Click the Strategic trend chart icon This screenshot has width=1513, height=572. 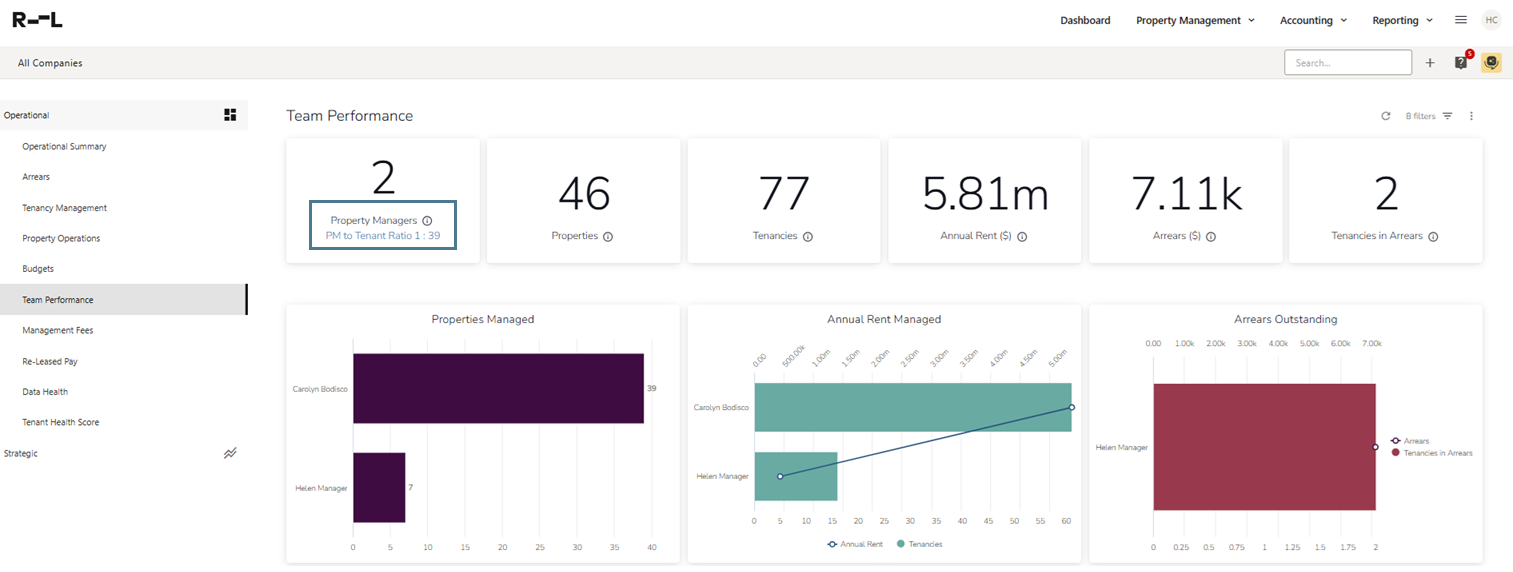pyautogui.click(x=230, y=453)
